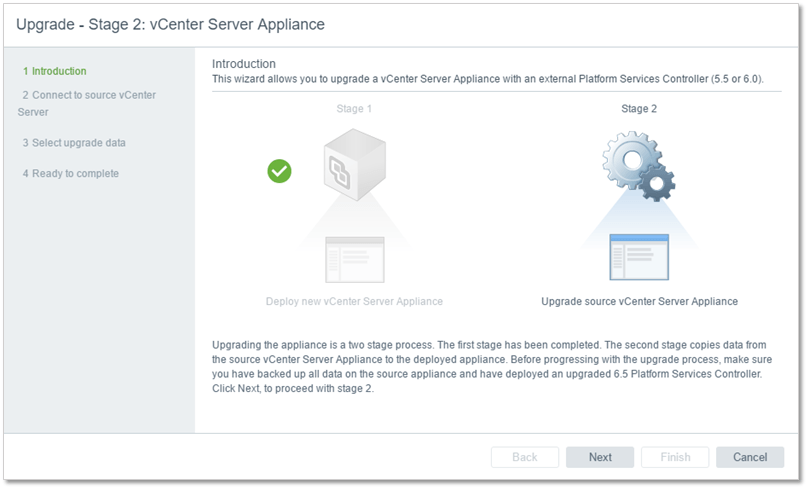Click the disabled Finish button
Viewport: 808px width, 489px height.
[x=675, y=457]
